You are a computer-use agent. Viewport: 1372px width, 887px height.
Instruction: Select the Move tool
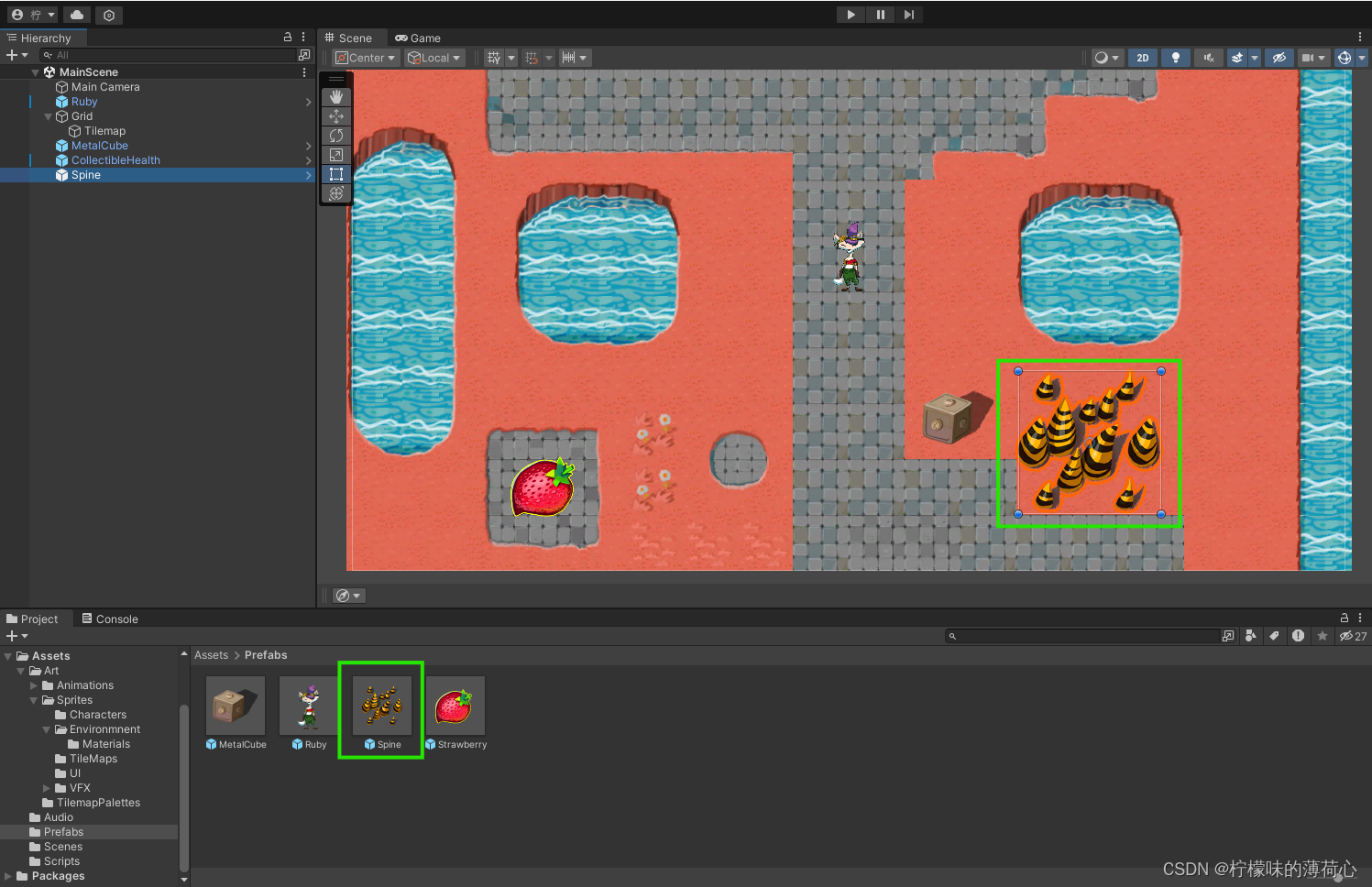(336, 115)
